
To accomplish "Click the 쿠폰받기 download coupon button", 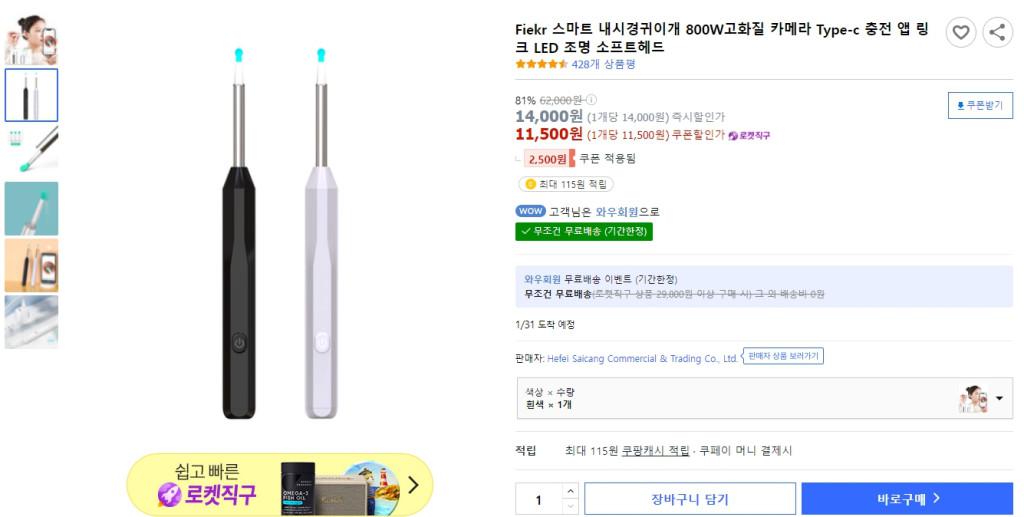I will click(980, 105).
